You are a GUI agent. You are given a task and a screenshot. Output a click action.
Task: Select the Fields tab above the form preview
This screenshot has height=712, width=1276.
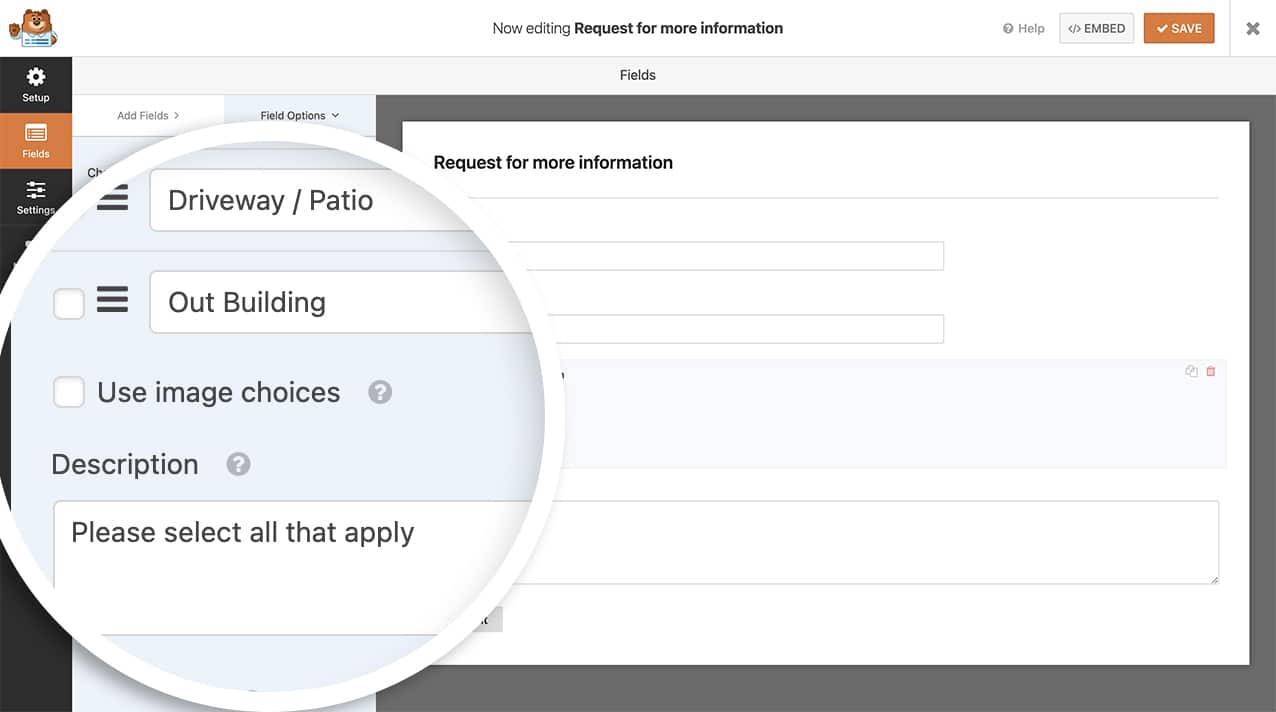pos(637,74)
